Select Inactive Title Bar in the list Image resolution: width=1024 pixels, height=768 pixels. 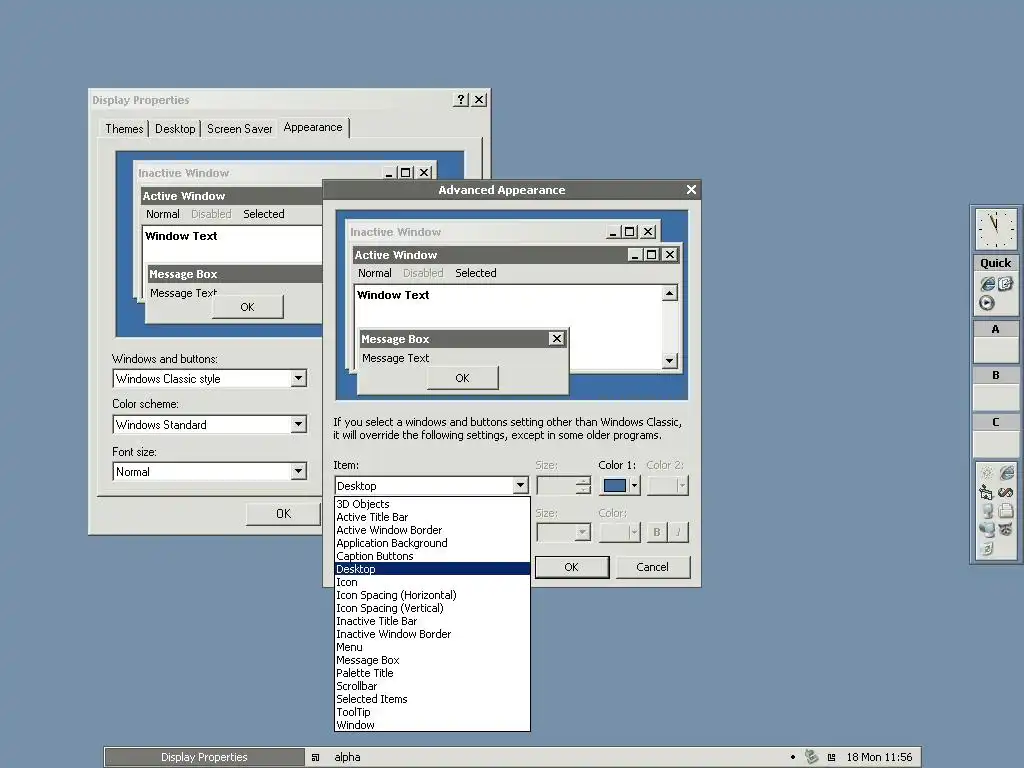(432, 621)
